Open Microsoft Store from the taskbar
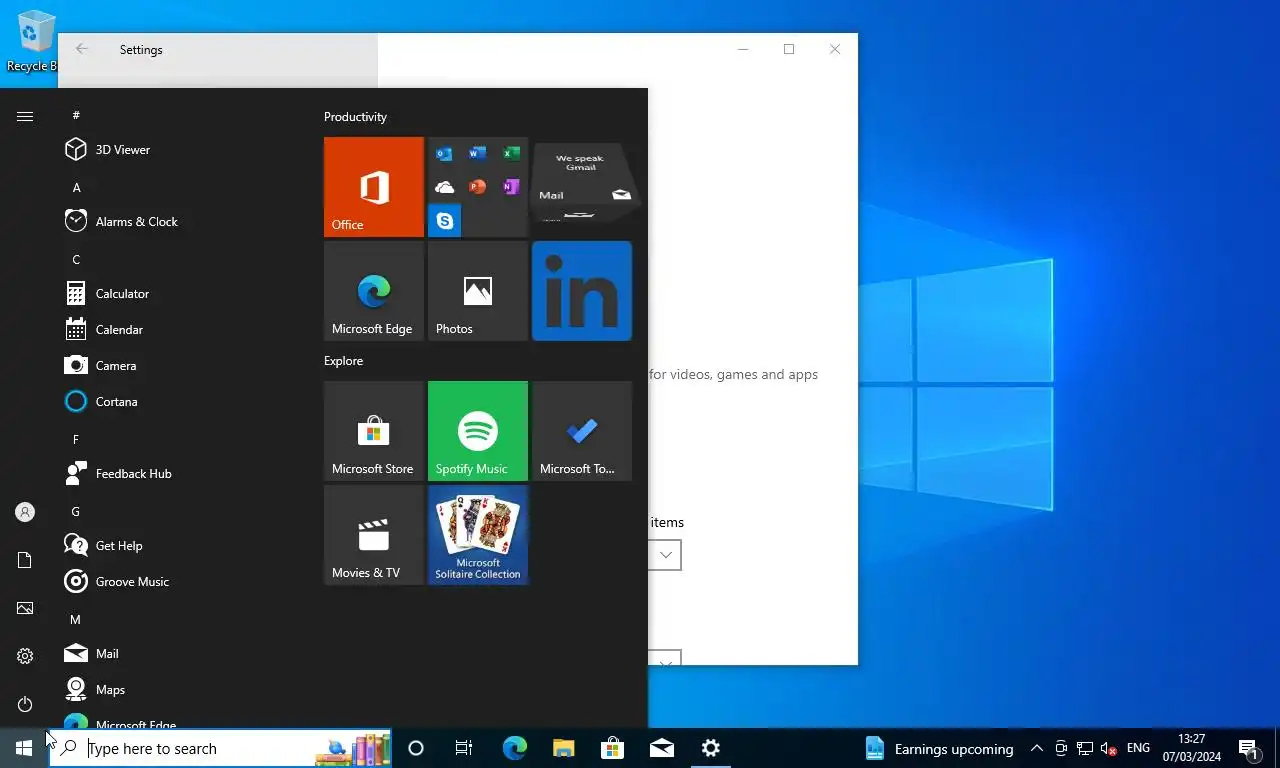 (x=612, y=748)
